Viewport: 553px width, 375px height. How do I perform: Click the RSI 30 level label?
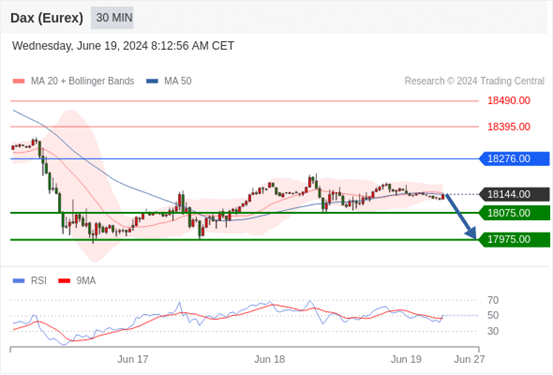point(493,331)
